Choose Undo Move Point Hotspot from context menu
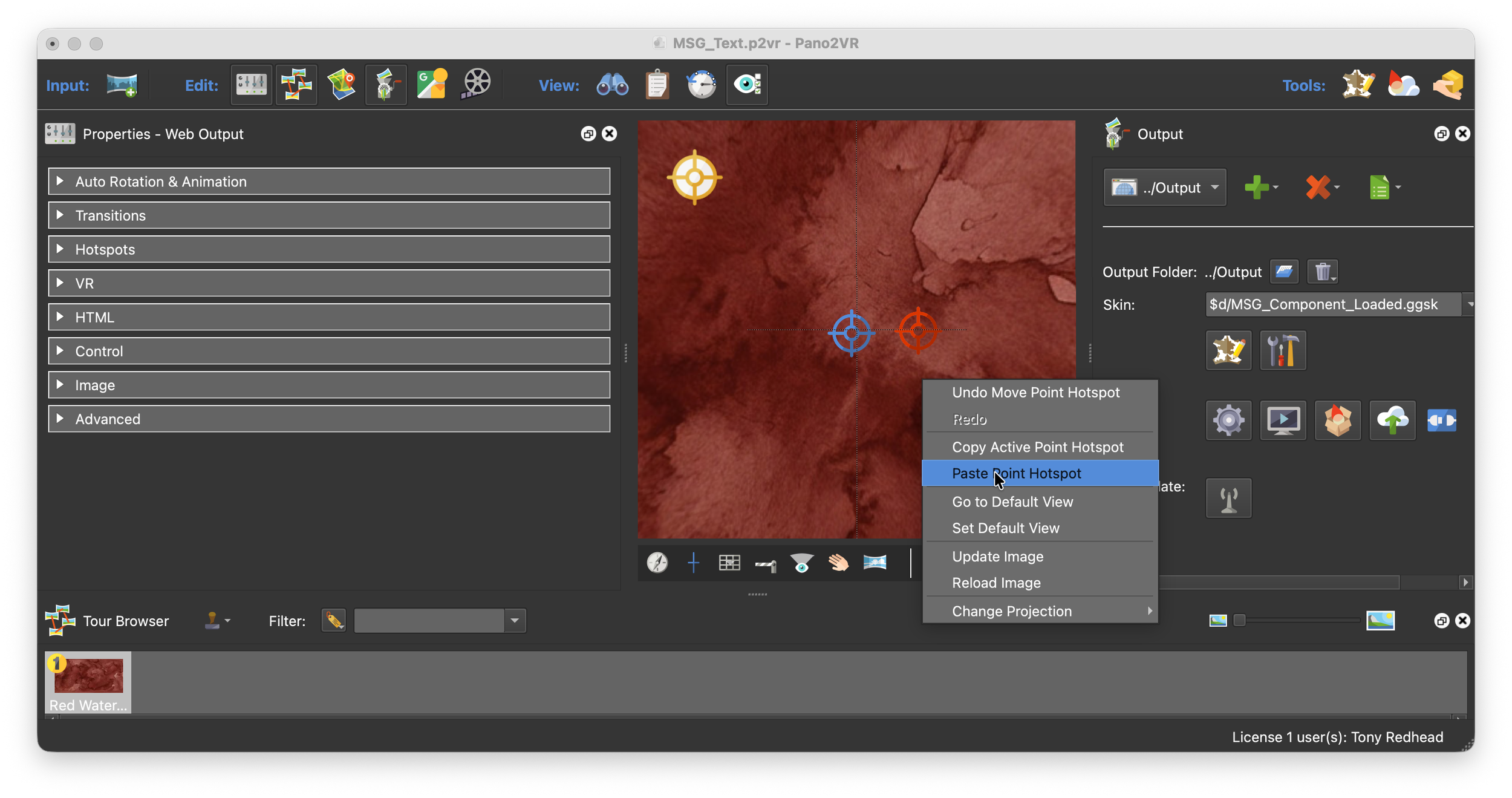The width and height of the screenshot is (1512, 798). [1040, 393]
